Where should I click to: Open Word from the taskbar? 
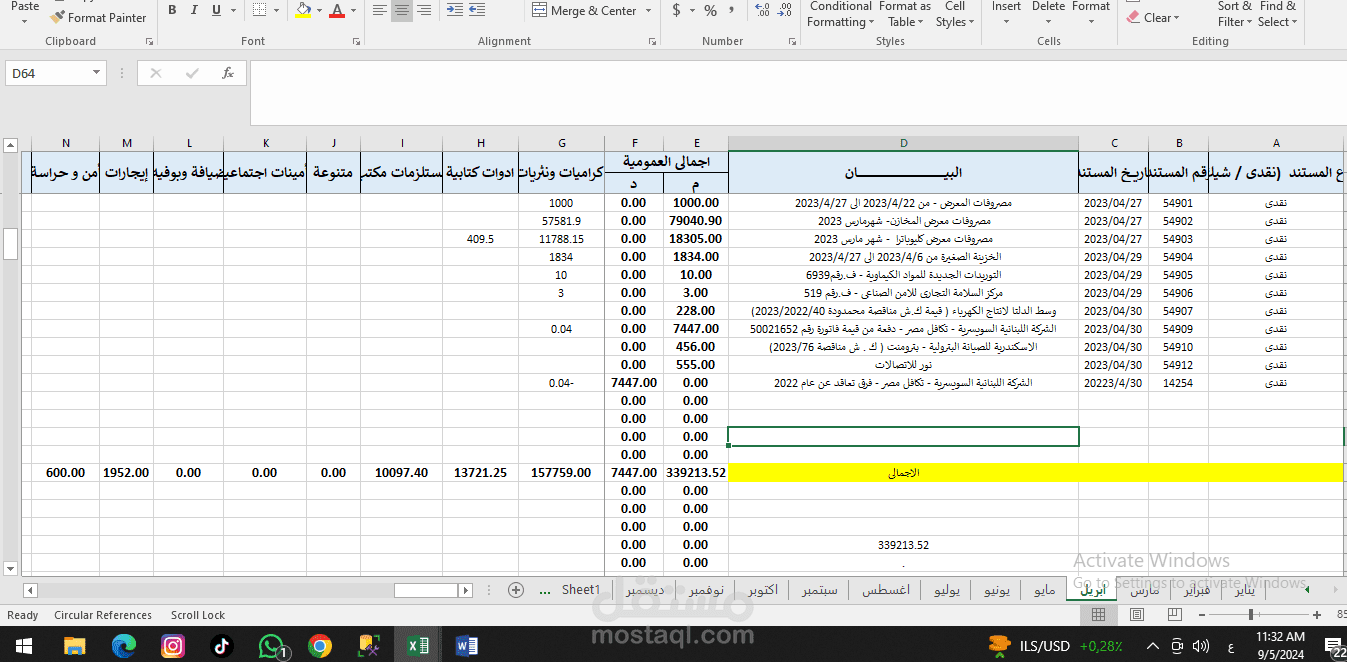point(467,646)
